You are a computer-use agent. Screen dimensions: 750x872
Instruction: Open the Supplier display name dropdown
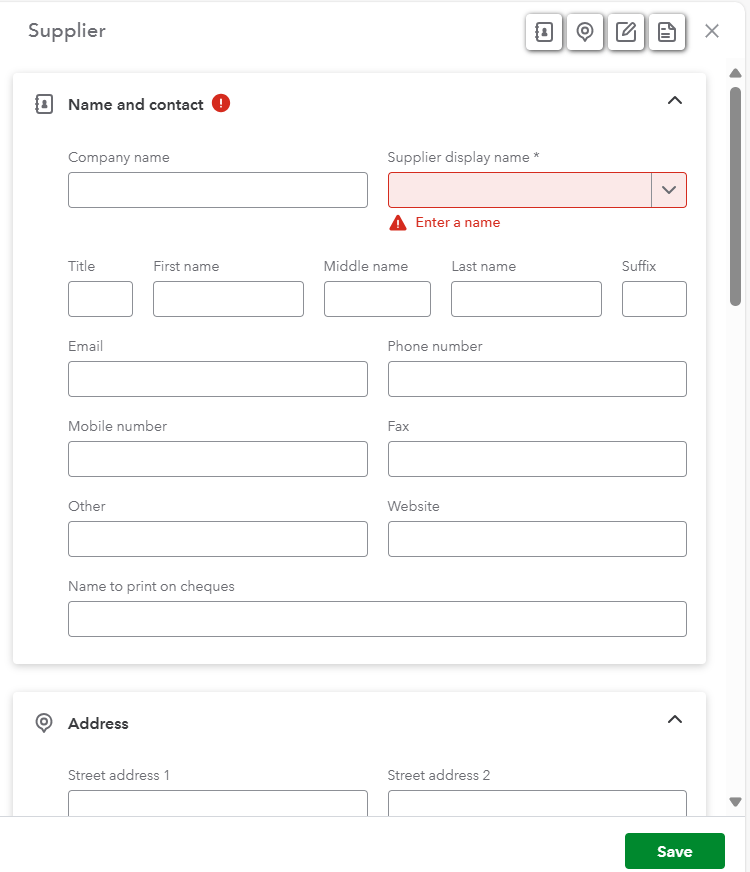pos(669,190)
